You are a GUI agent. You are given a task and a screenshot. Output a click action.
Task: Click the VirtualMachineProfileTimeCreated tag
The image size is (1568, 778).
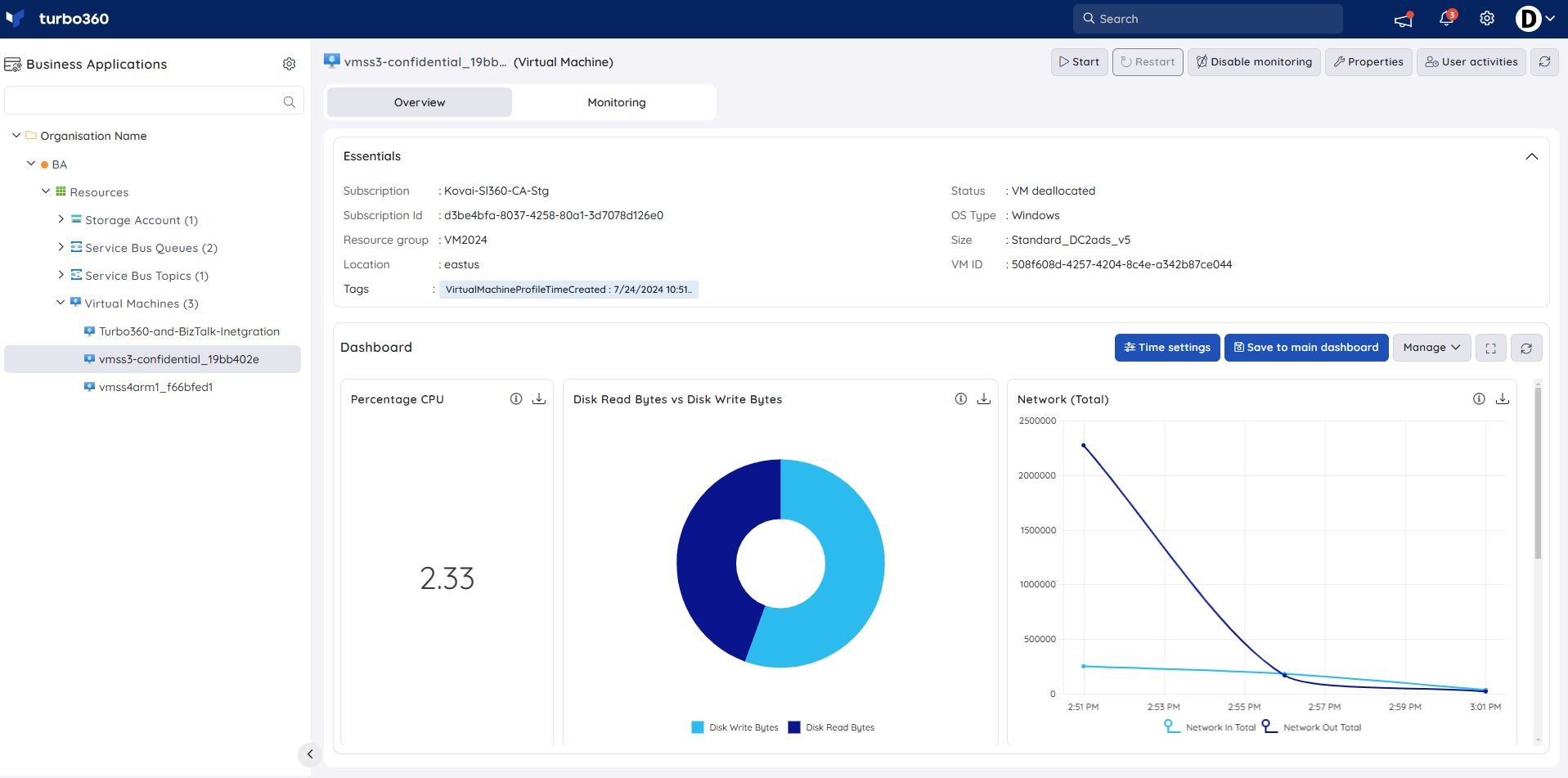point(568,290)
